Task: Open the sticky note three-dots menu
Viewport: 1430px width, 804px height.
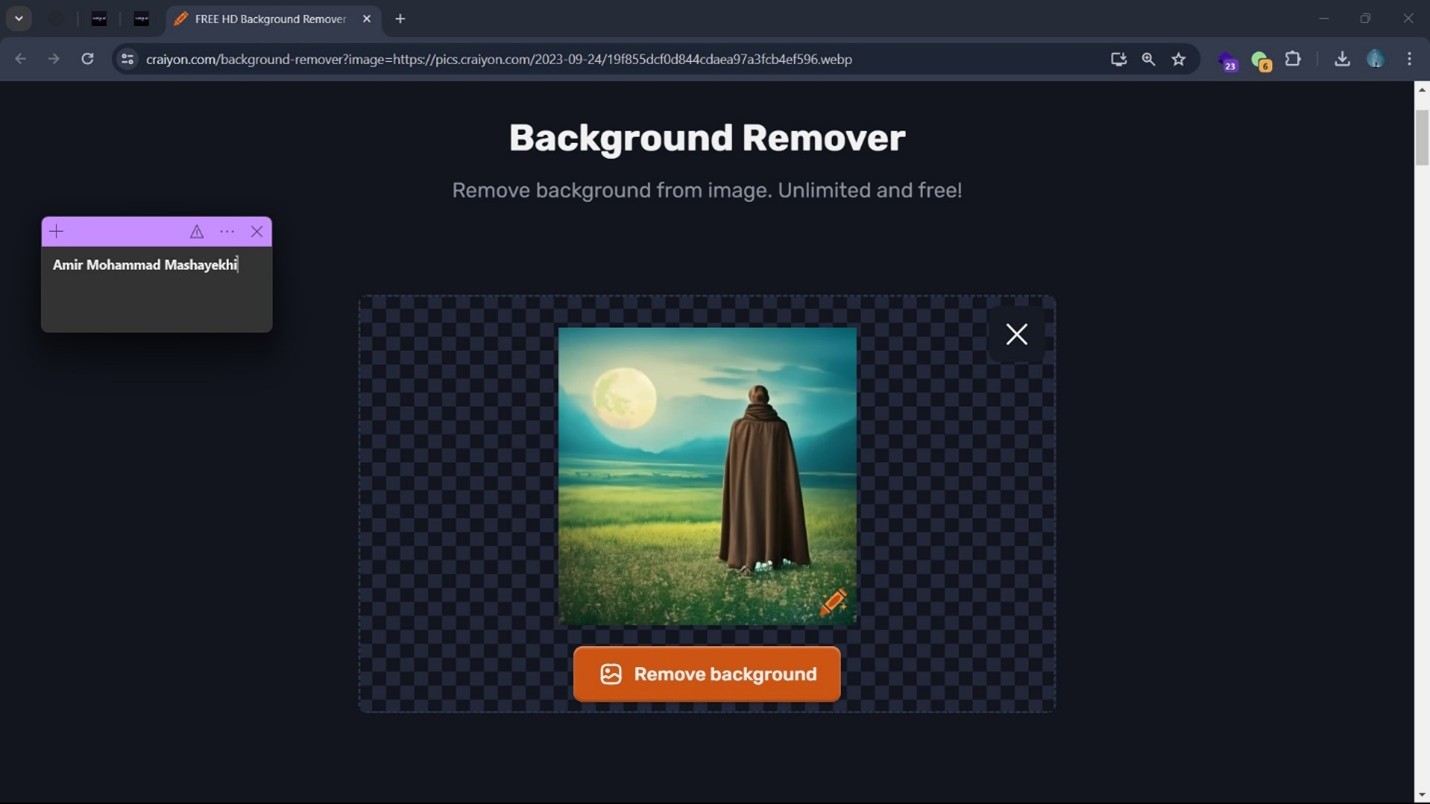Action: pyautogui.click(x=227, y=232)
